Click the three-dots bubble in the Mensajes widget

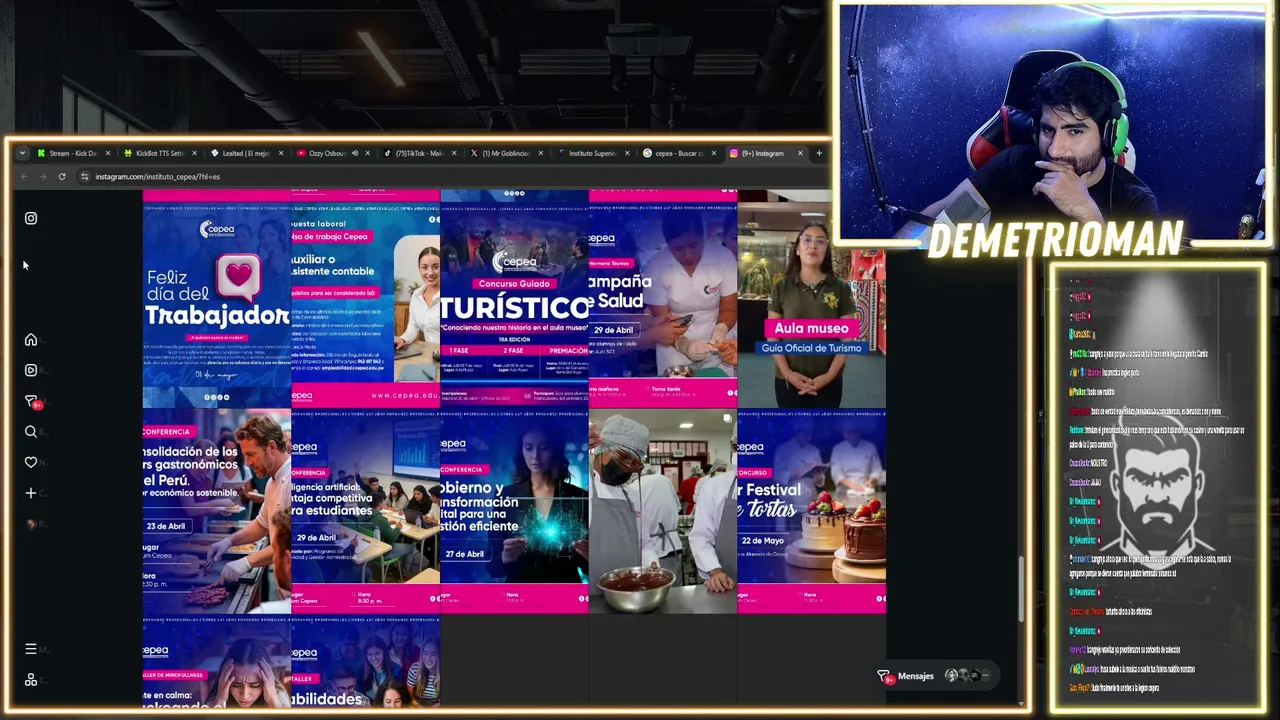coord(985,676)
